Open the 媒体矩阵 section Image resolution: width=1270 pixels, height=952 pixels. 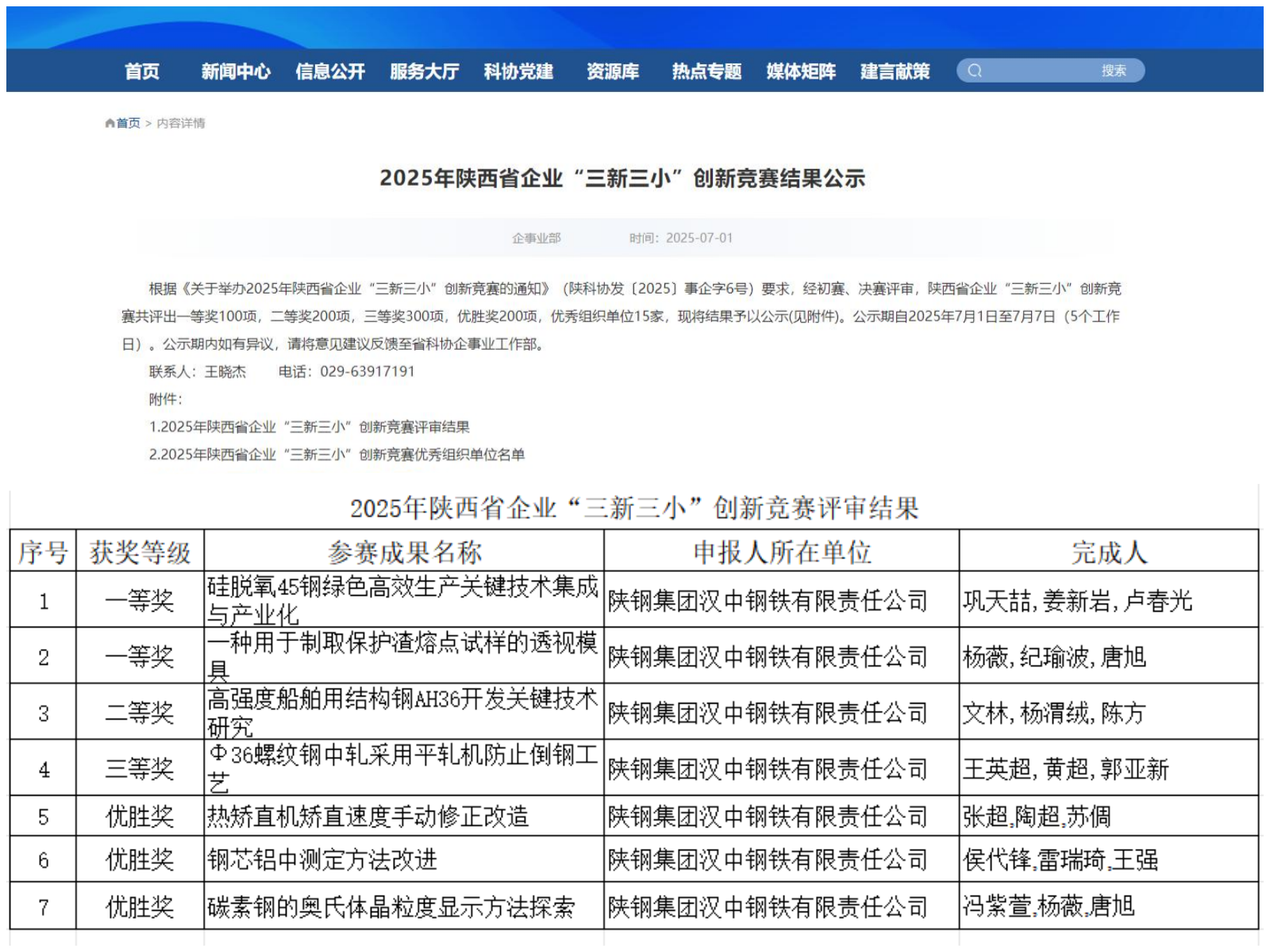[801, 71]
